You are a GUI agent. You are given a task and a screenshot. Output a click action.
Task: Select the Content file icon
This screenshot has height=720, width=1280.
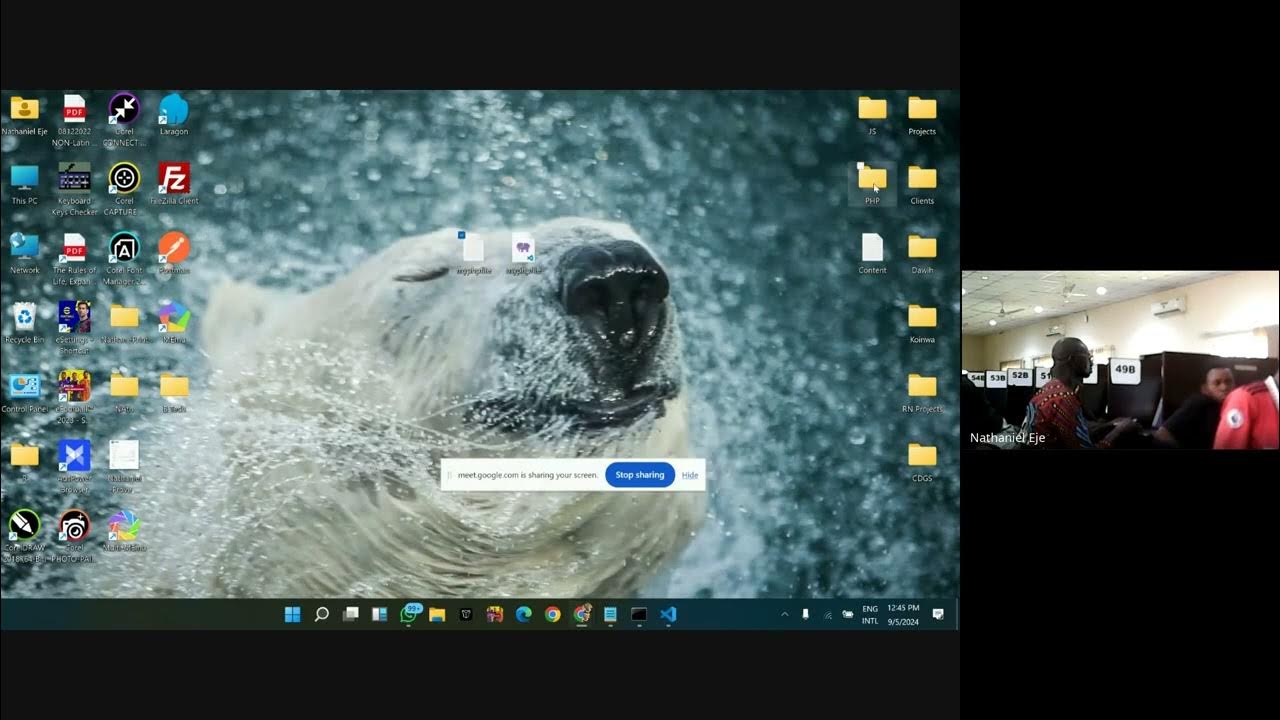click(x=872, y=253)
